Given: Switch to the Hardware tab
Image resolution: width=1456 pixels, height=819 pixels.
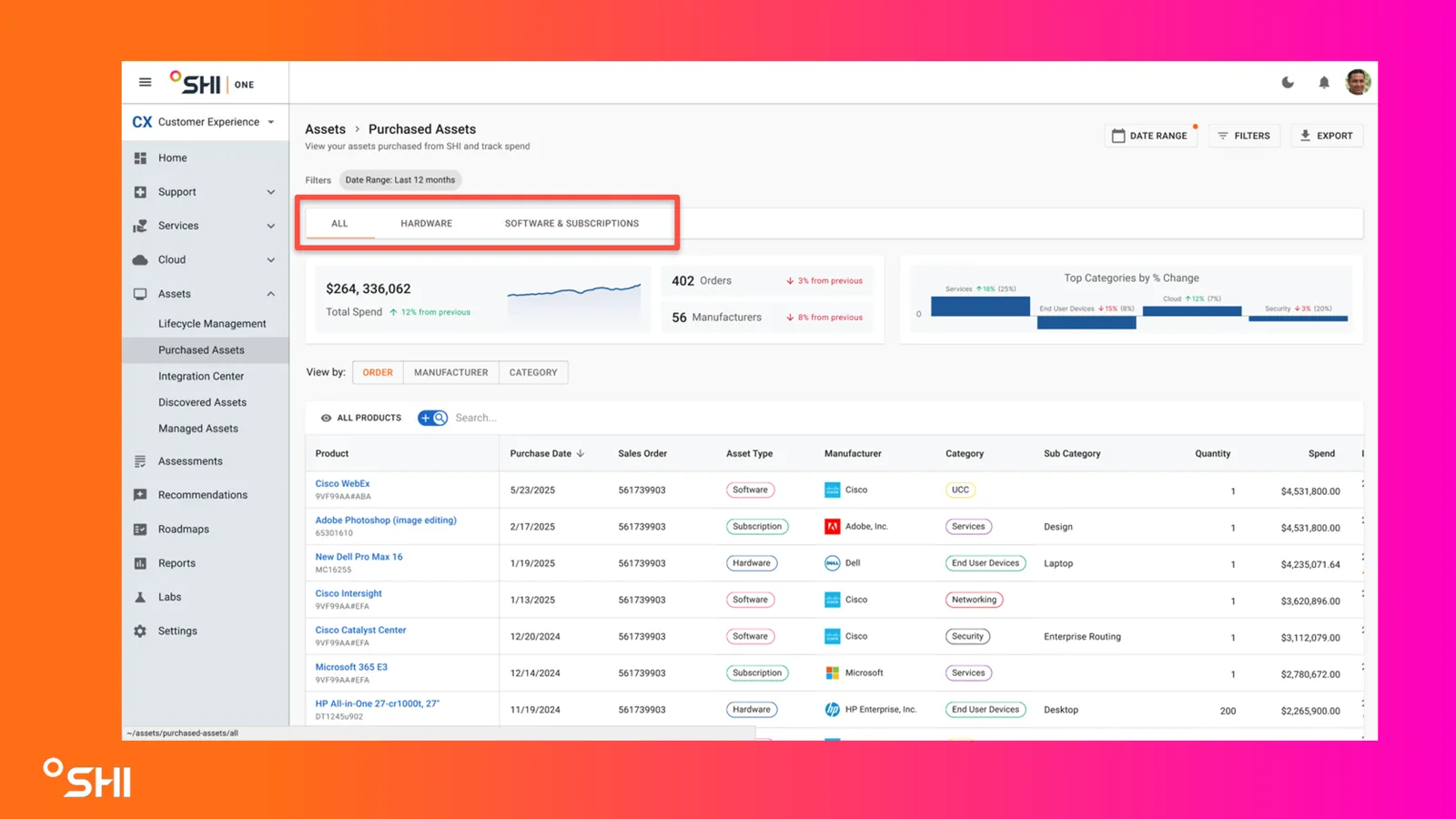Looking at the screenshot, I should click(426, 223).
